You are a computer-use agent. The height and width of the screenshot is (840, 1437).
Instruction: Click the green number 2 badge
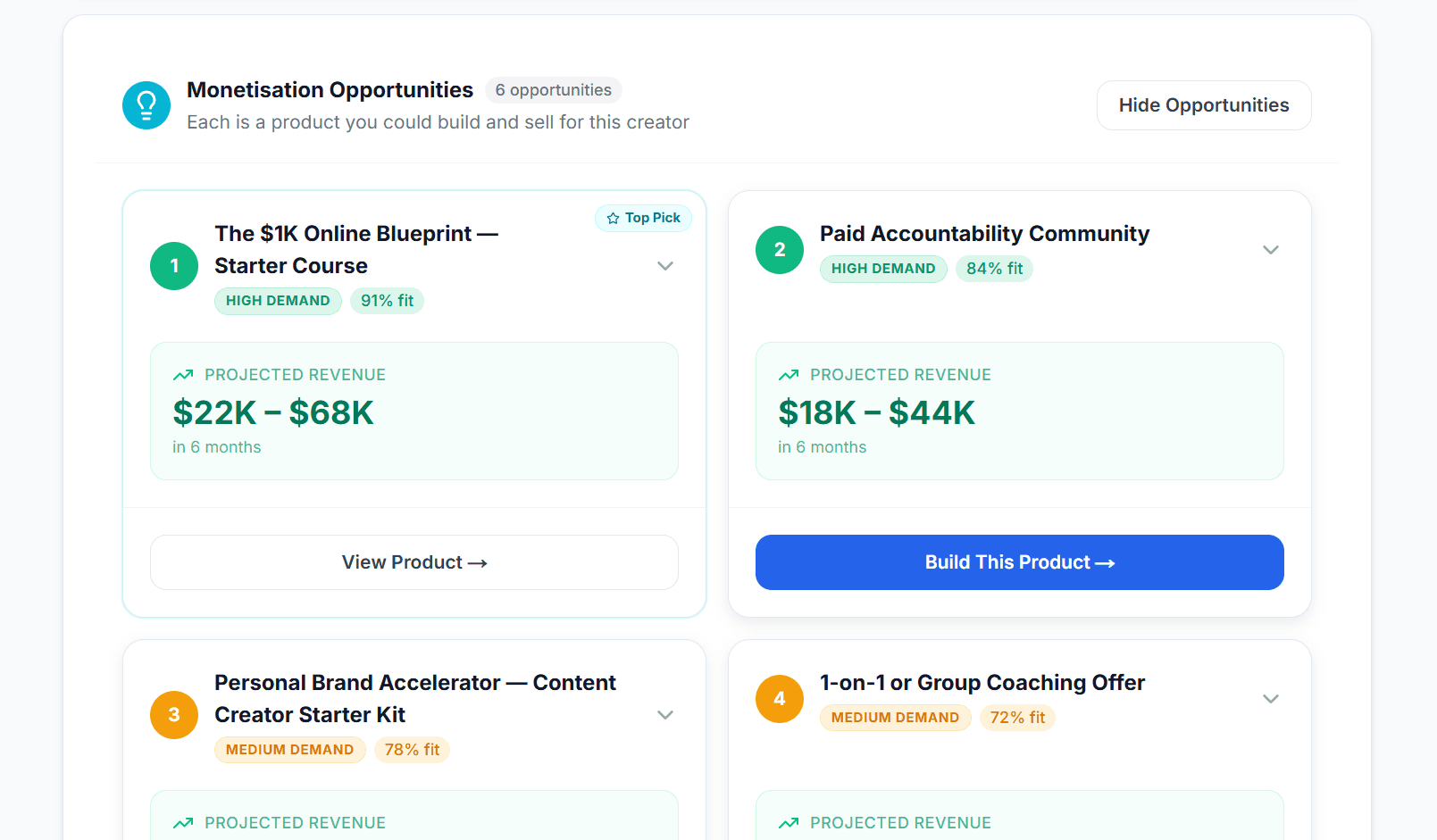point(780,250)
